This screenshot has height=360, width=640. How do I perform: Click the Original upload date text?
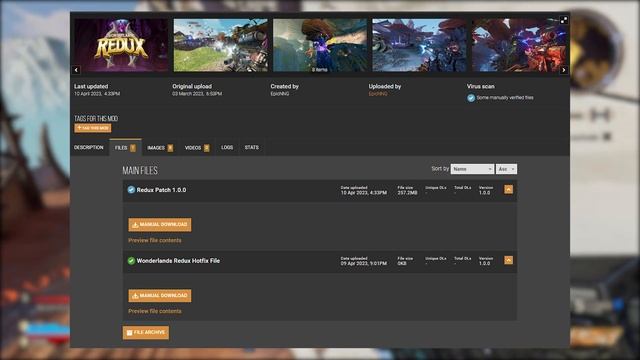[x=197, y=94]
